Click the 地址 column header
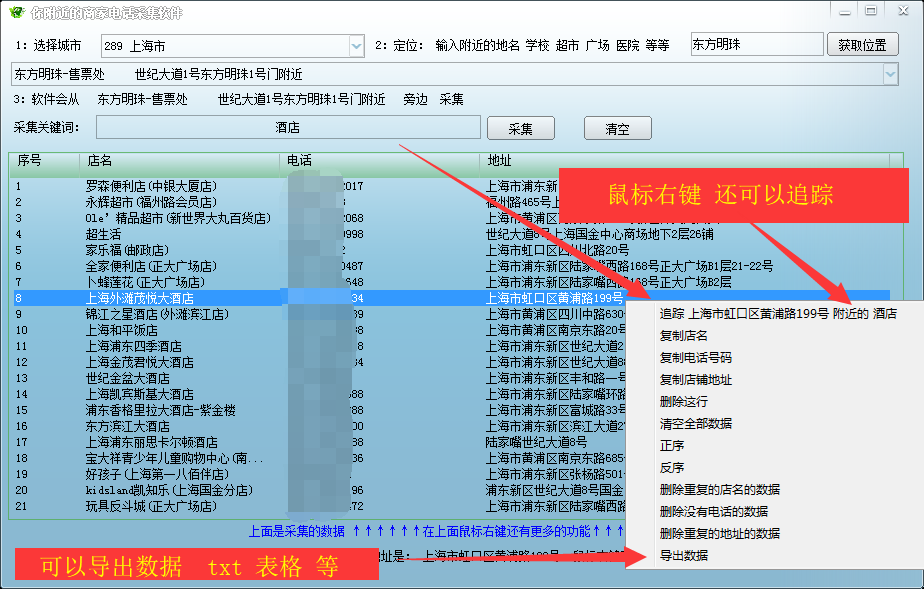The width and height of the screenshot is (924, 589). 500,160
